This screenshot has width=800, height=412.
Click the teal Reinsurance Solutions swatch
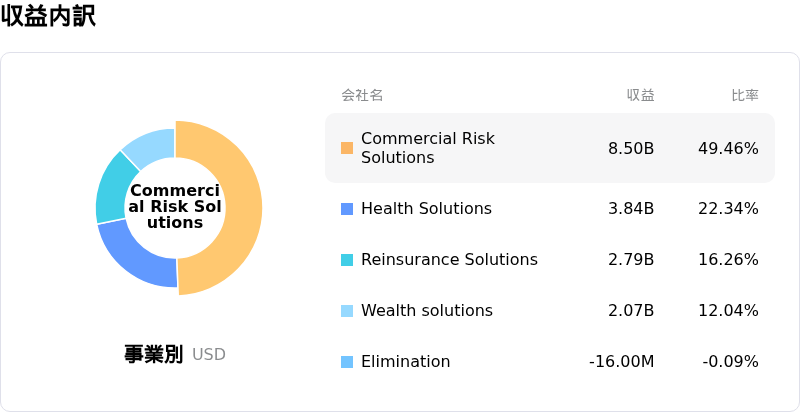(x=347, y=260)
